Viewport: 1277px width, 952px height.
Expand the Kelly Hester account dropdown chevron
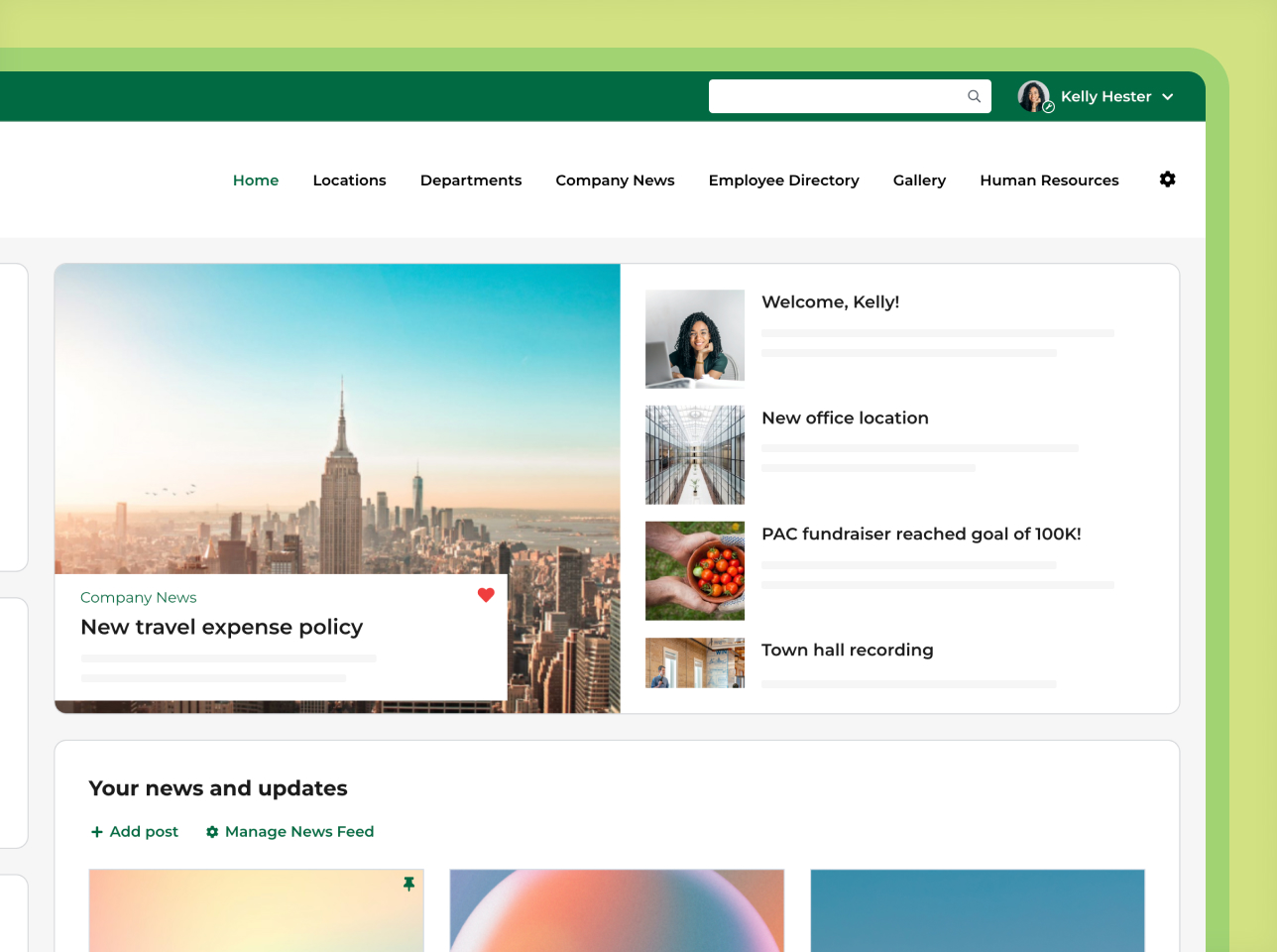[1167, 97]
